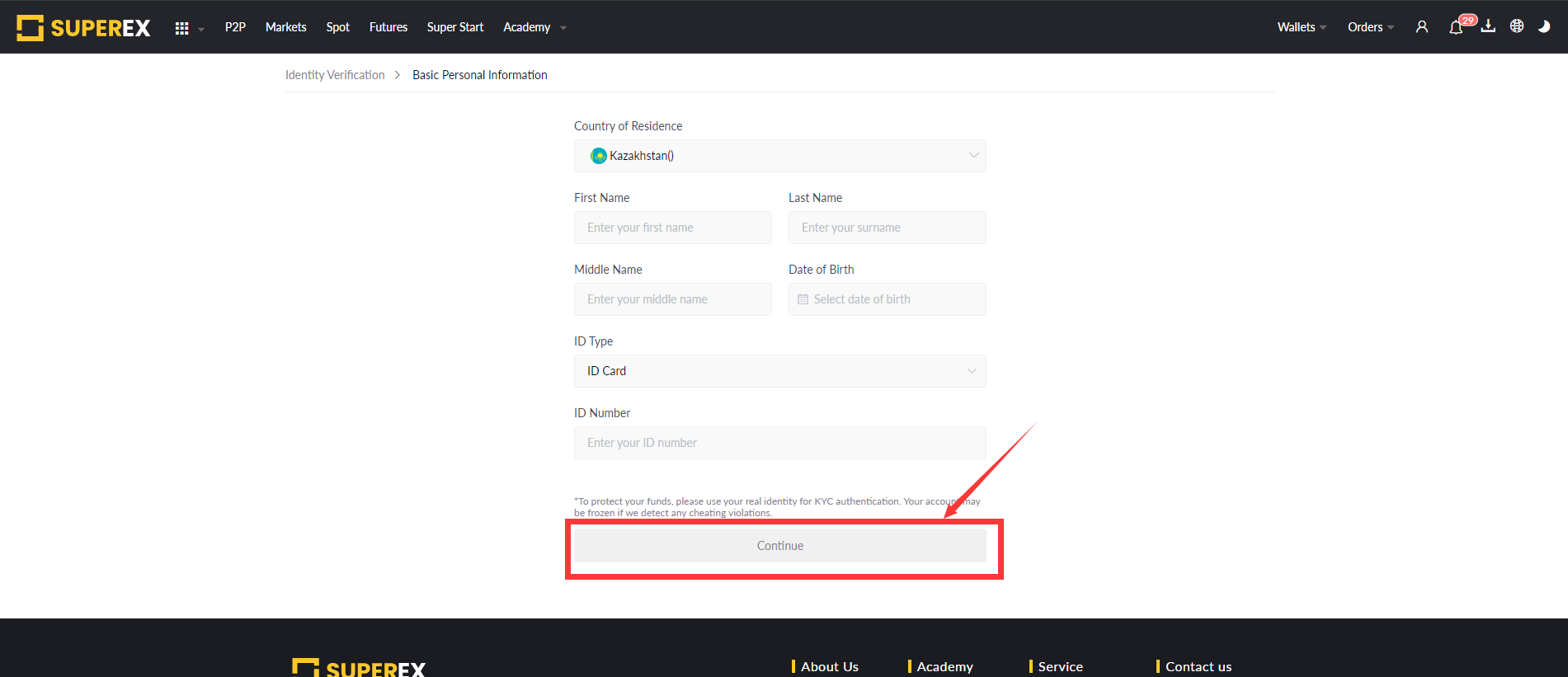Image resolution: width=1568 pixels, height=677 pixels.
Task: Expand the arrow beside apps grid
Action: [201, 29]
